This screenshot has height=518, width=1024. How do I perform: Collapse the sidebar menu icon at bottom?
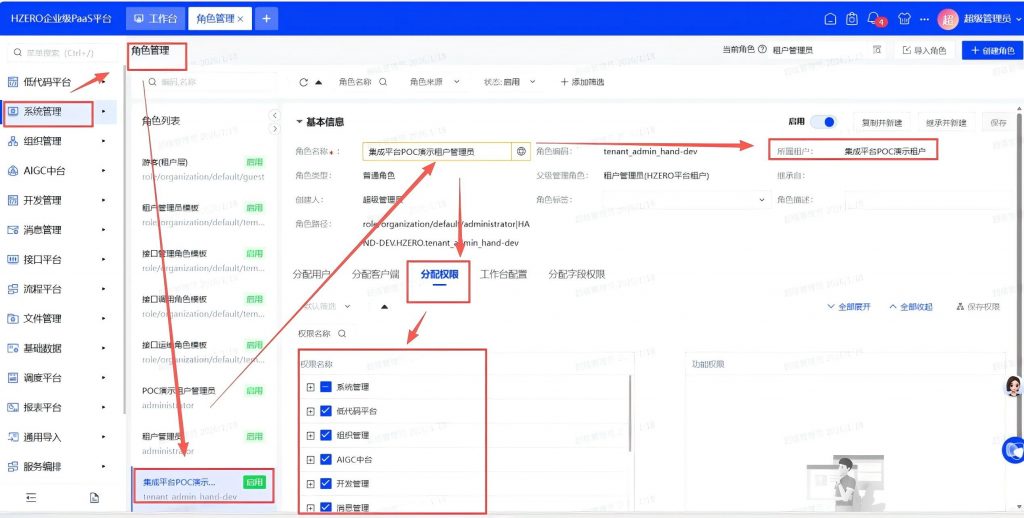tap(31, 497)
